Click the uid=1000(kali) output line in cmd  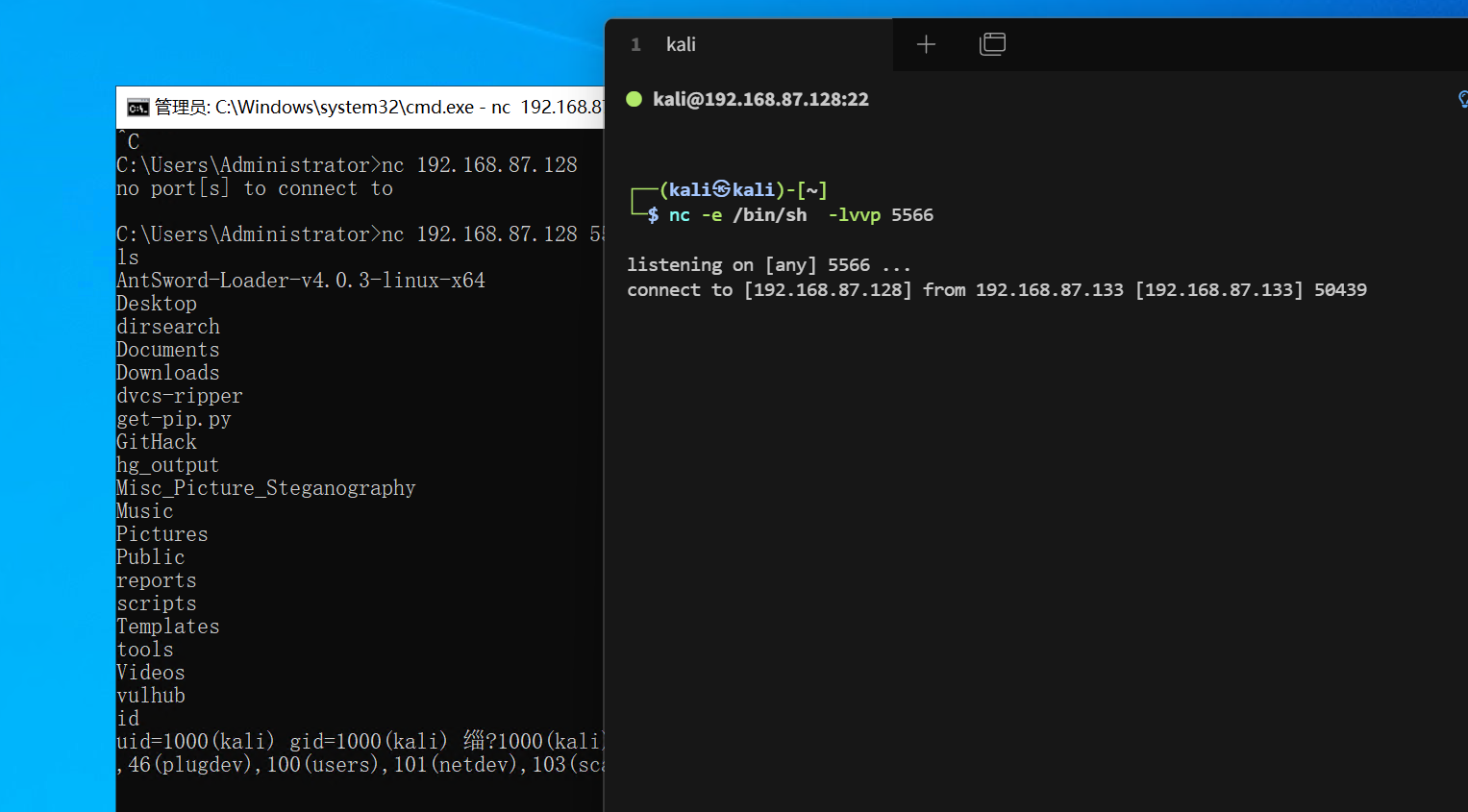pos(360,742)
